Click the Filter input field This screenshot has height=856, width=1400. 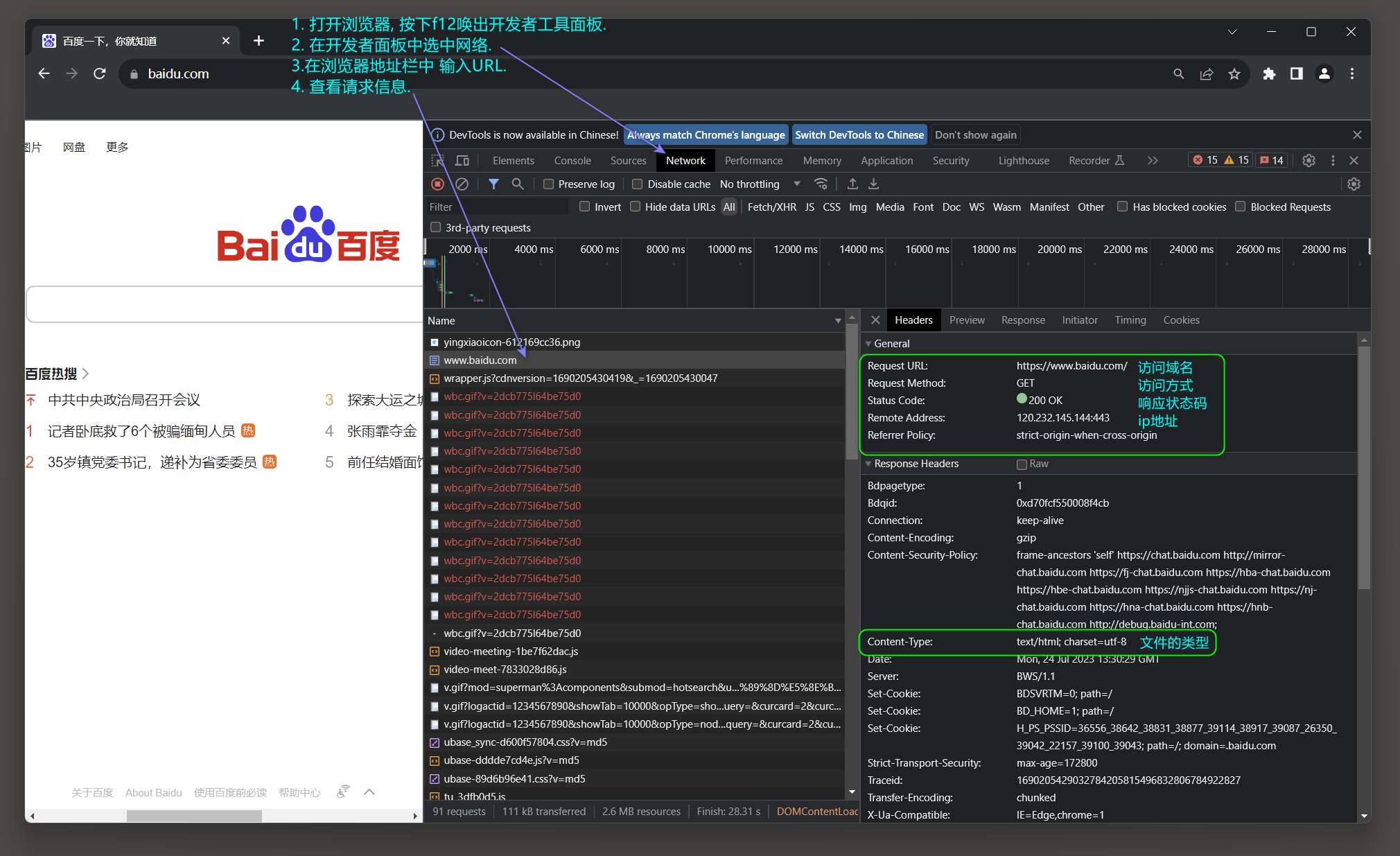pyautogui.click(x=498, y=207)
